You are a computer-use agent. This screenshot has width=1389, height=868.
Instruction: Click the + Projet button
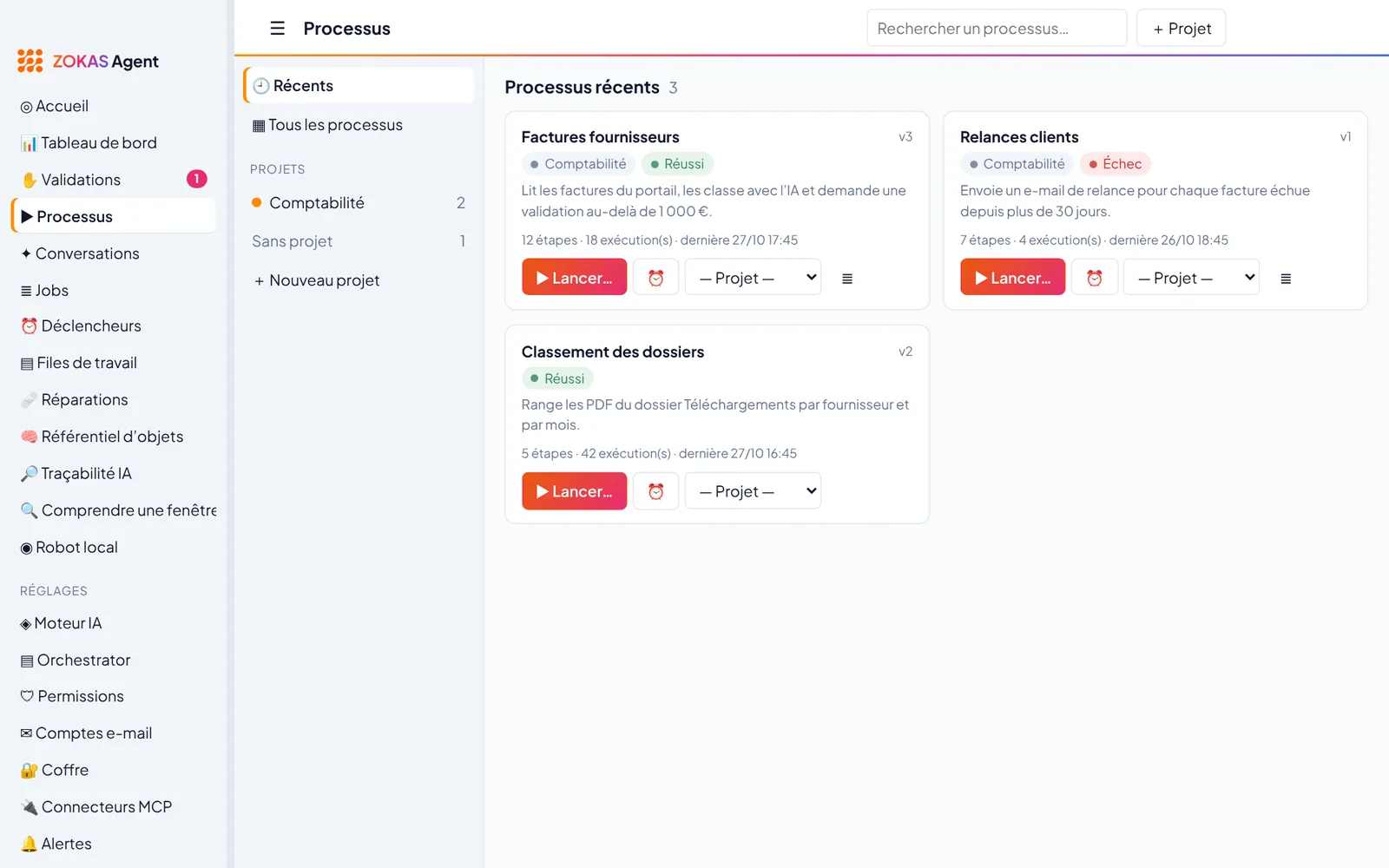coord(1181,29)
